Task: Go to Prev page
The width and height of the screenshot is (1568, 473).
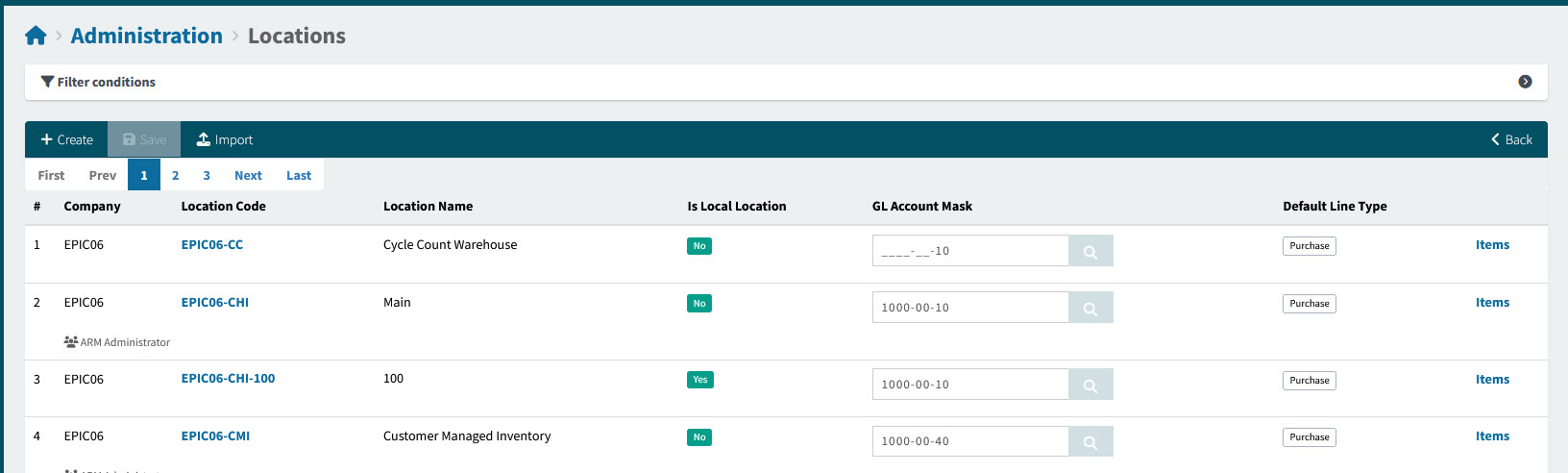Action: coord(102,175)
